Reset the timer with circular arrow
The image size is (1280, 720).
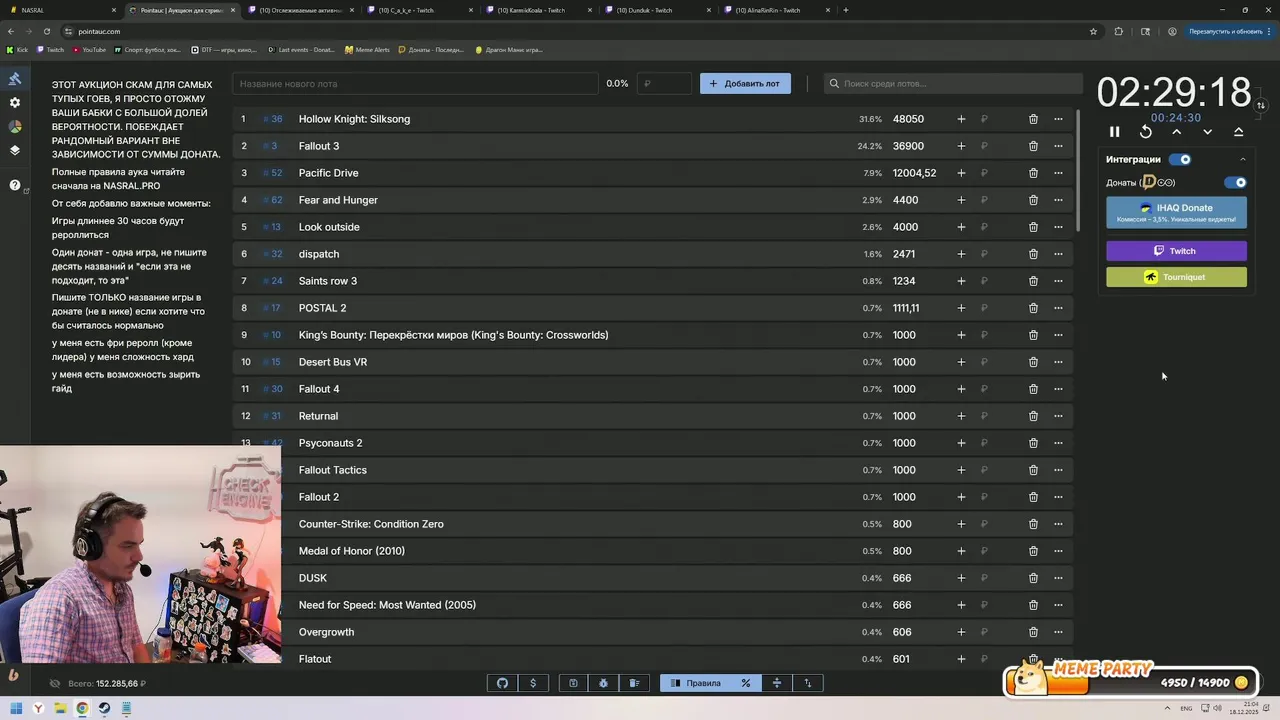click(1146, 132)
